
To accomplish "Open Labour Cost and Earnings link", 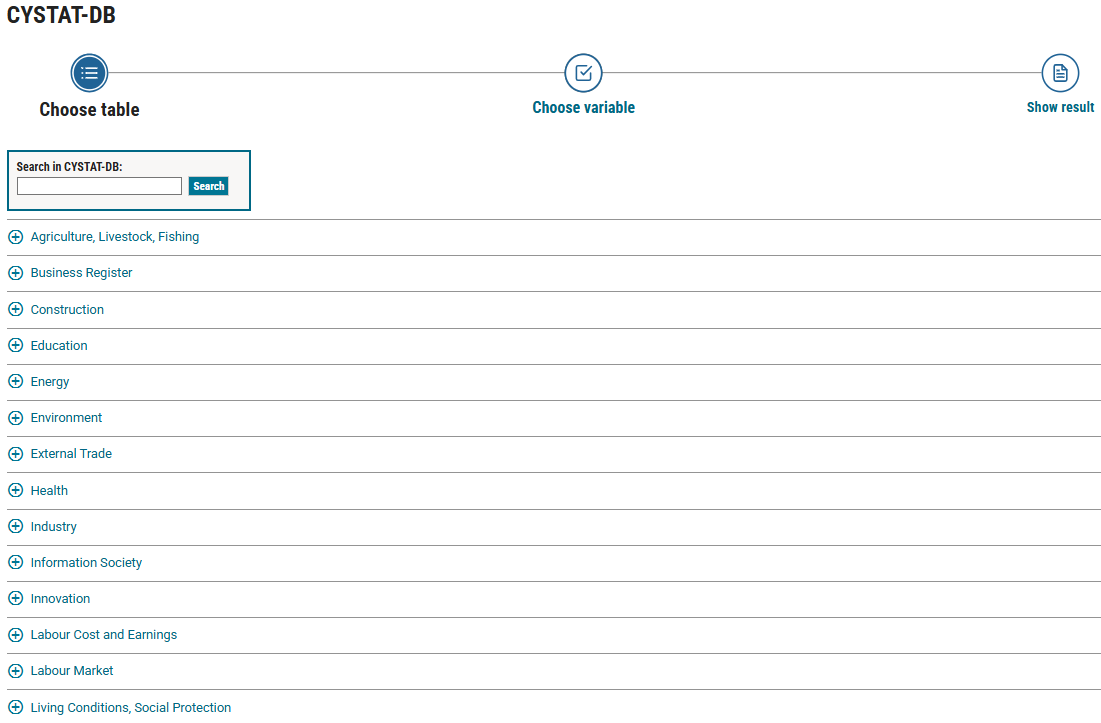I will (103, 635).
